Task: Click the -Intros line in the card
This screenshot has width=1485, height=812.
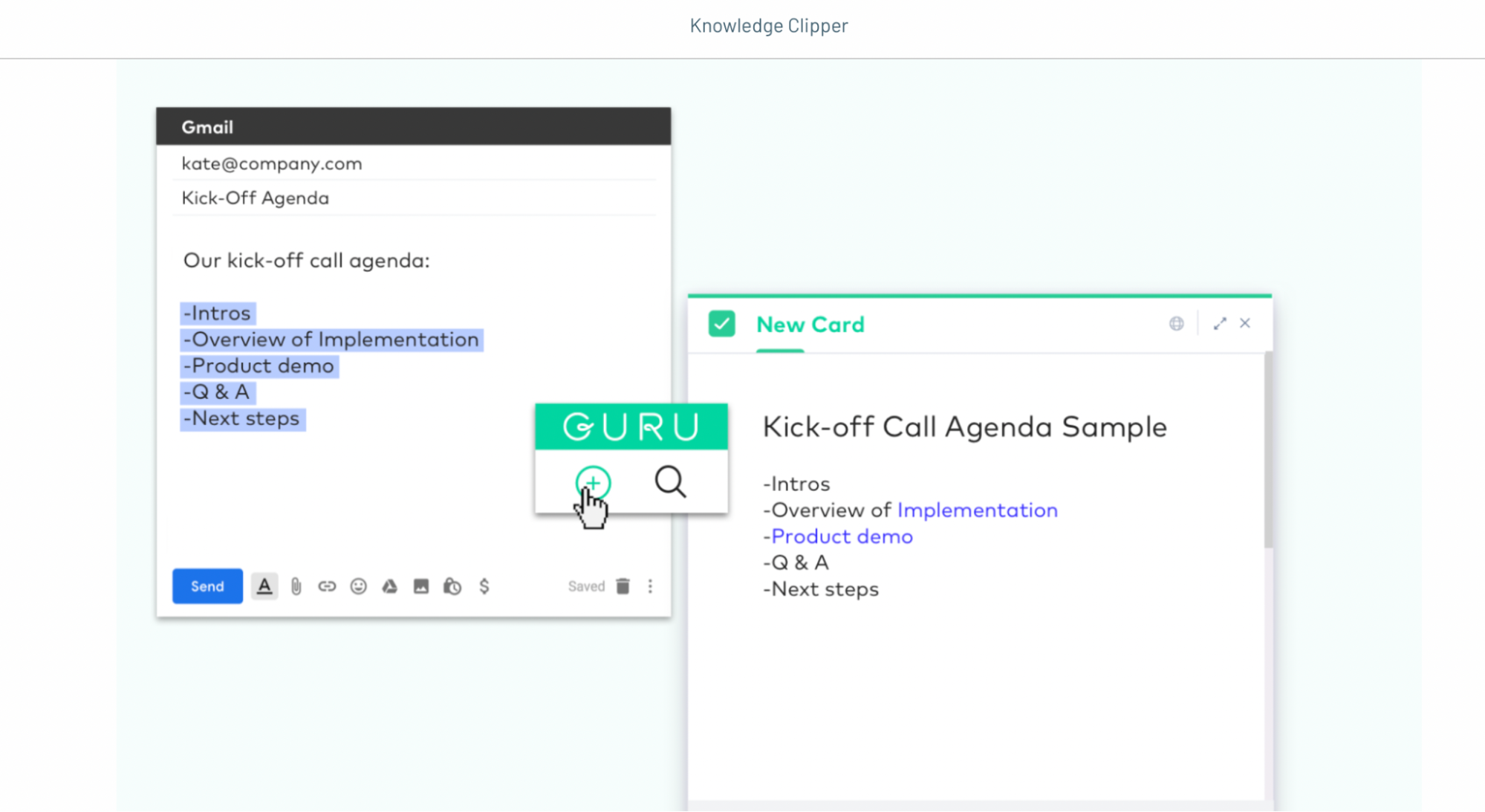Action: tap(796, 484)
